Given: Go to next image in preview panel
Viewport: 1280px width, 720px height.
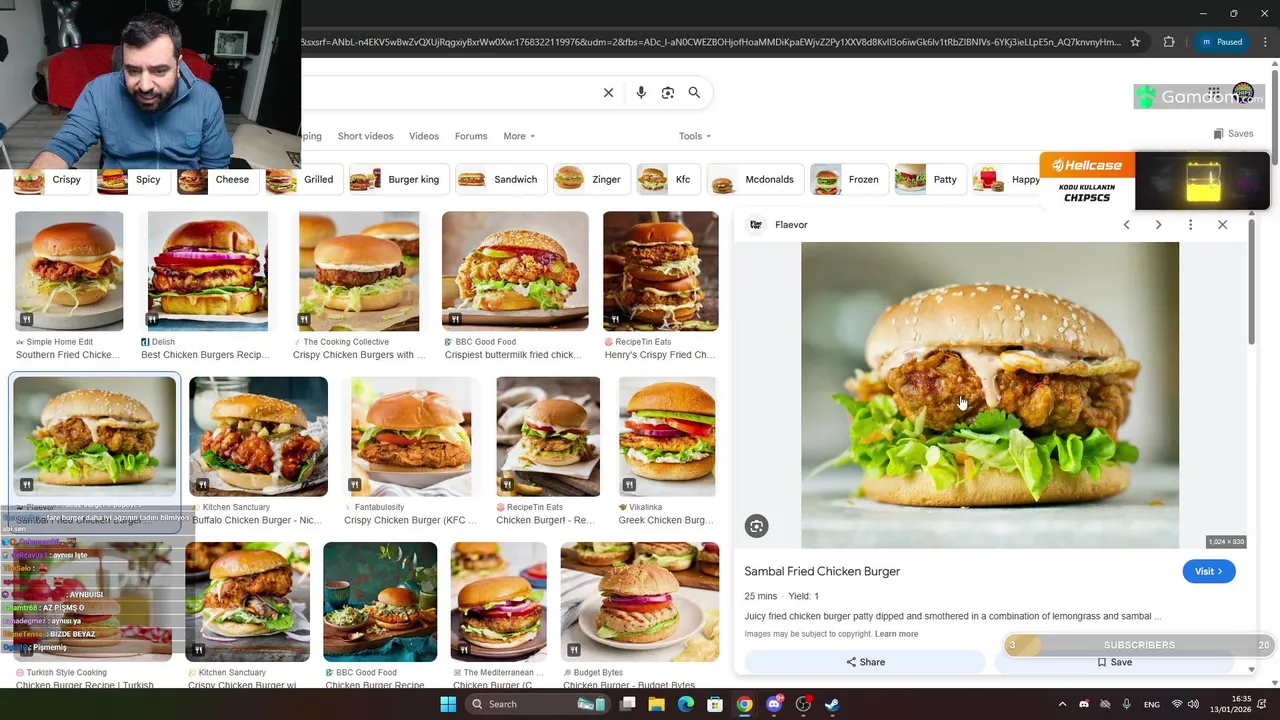Looking at the screenshot, I should tap(1158, 225).
